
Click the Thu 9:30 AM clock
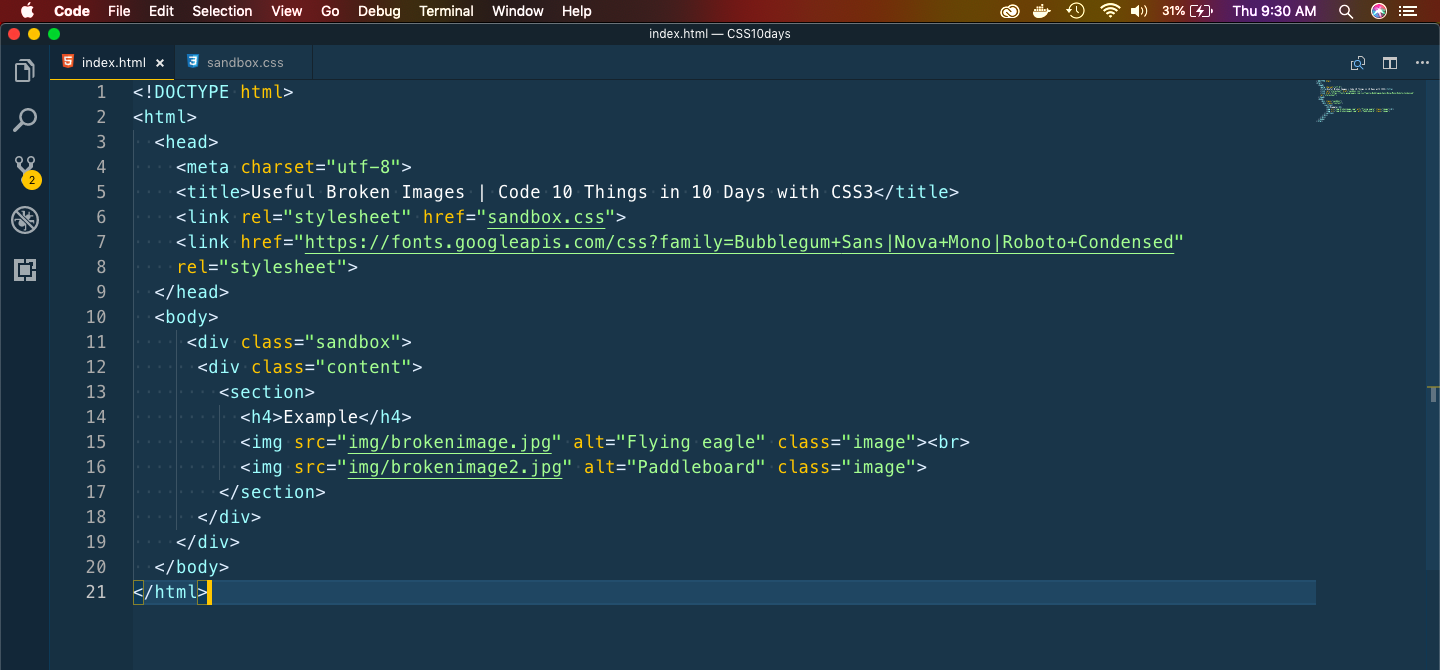(1274, 11)
